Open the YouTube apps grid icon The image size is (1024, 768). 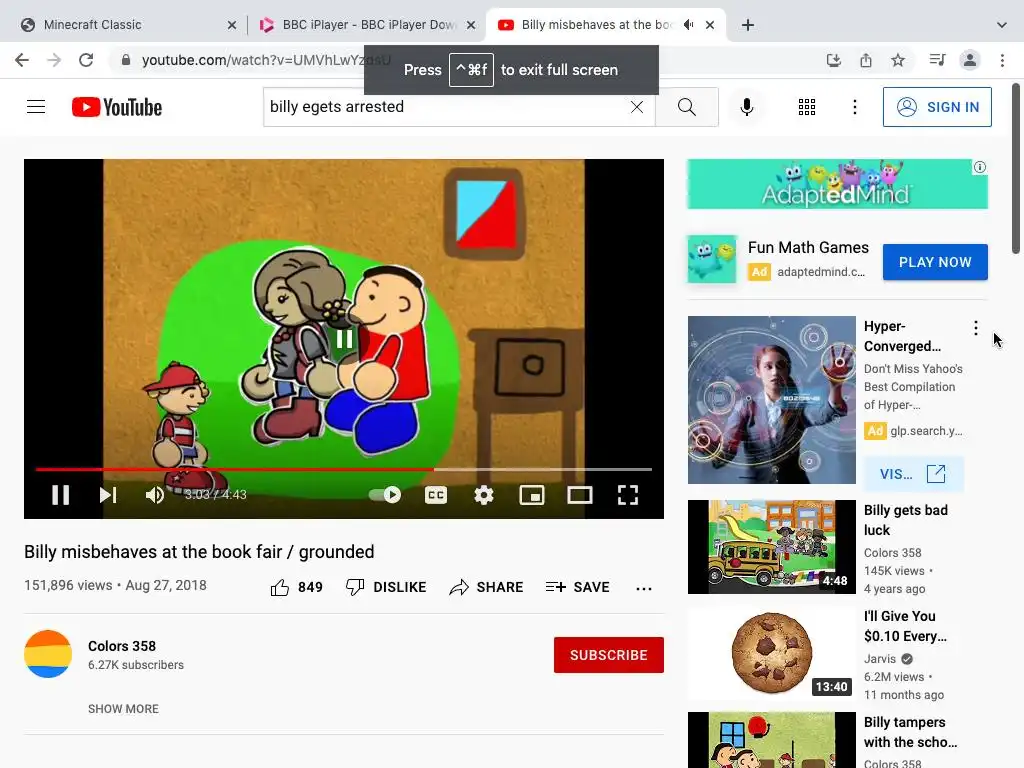tap(807, 106)
